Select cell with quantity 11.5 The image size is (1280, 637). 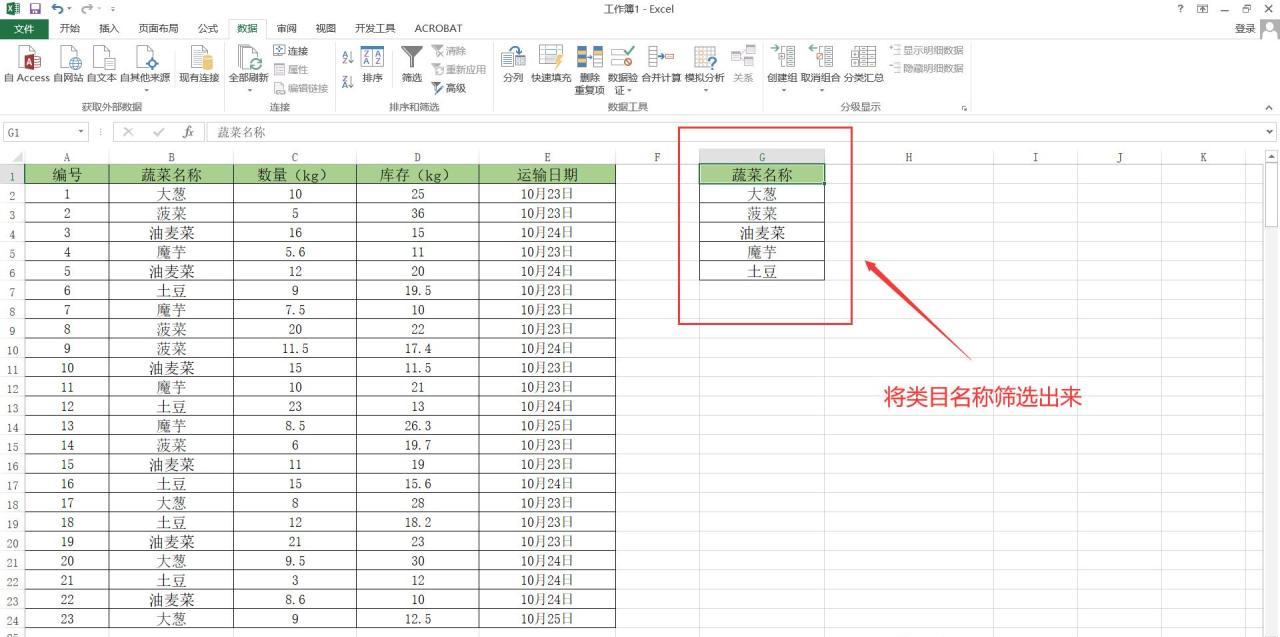(x=295, y=349)
